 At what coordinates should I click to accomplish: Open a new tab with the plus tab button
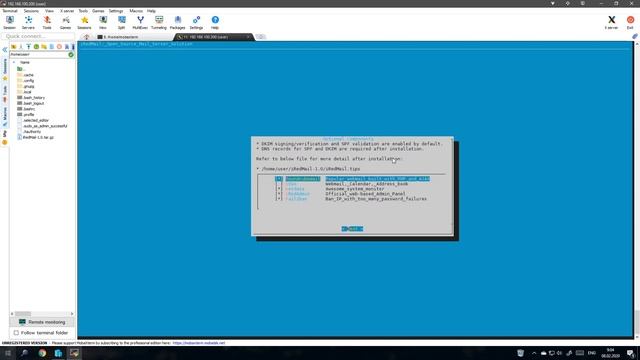click(260, 37)
